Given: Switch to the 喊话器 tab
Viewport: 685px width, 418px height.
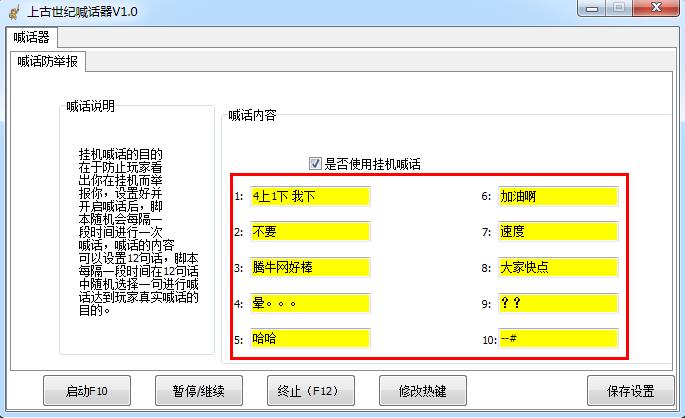Looking at the screenshot, I should click(31, 37).
